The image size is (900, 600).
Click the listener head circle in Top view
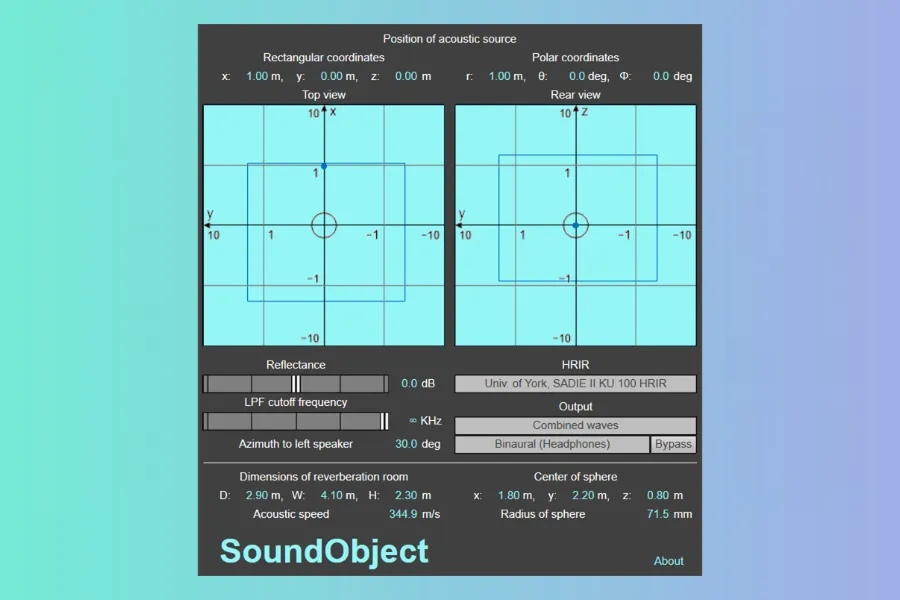(x=324, y=225)
